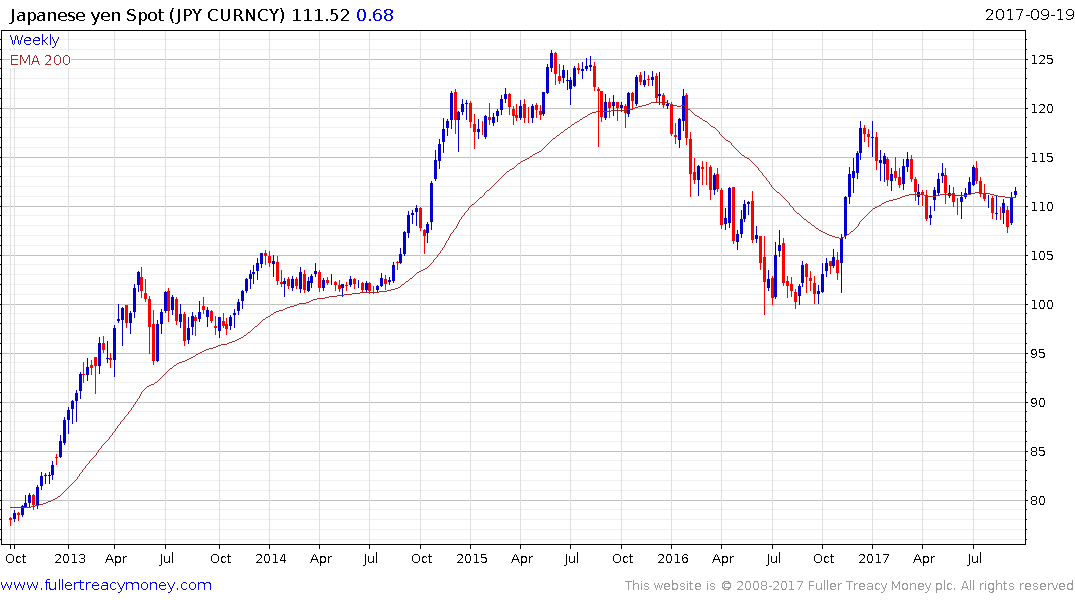The image size is (1075, 600).
Task: Click the 80 price axis label
Action: pos(1039,501)
